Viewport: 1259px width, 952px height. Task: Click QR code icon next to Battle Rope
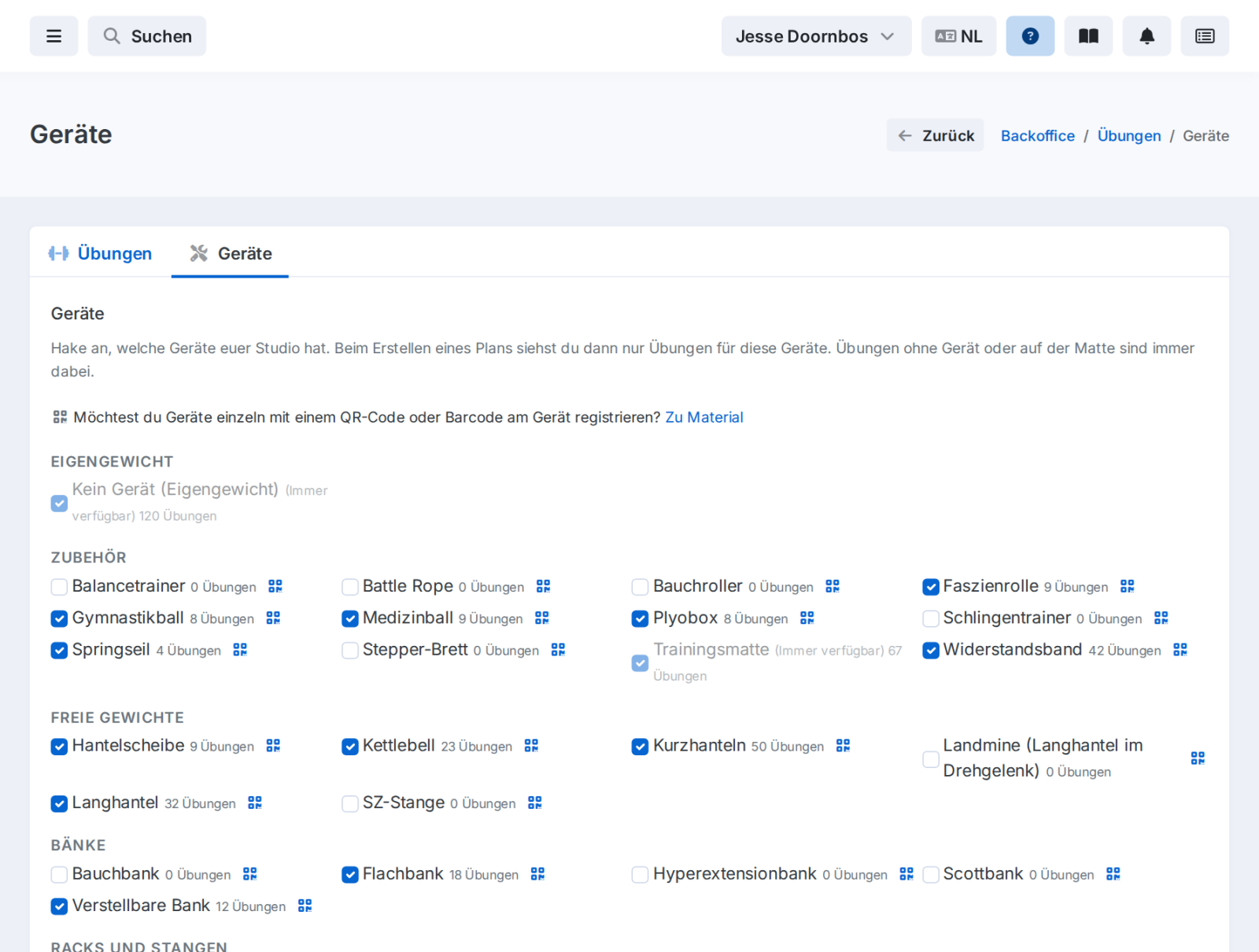click(x=543, y=586)
